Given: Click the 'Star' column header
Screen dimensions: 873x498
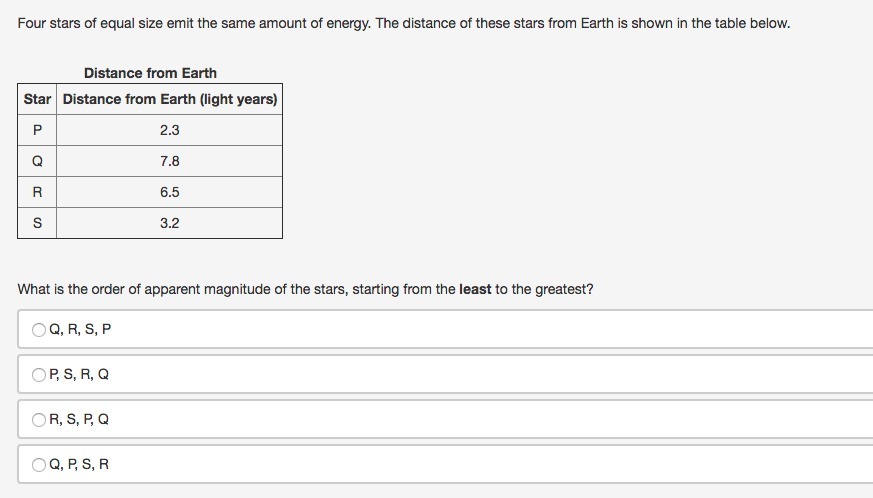Looking at the screenshot, I should (x=37, y=99).
